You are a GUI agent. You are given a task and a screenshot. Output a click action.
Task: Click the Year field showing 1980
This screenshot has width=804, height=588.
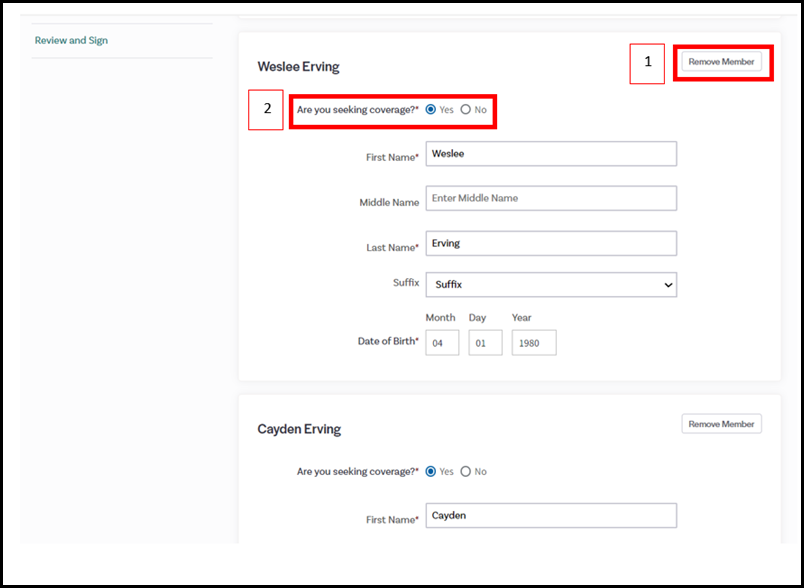pyautogui.click(x=534, y=343)
